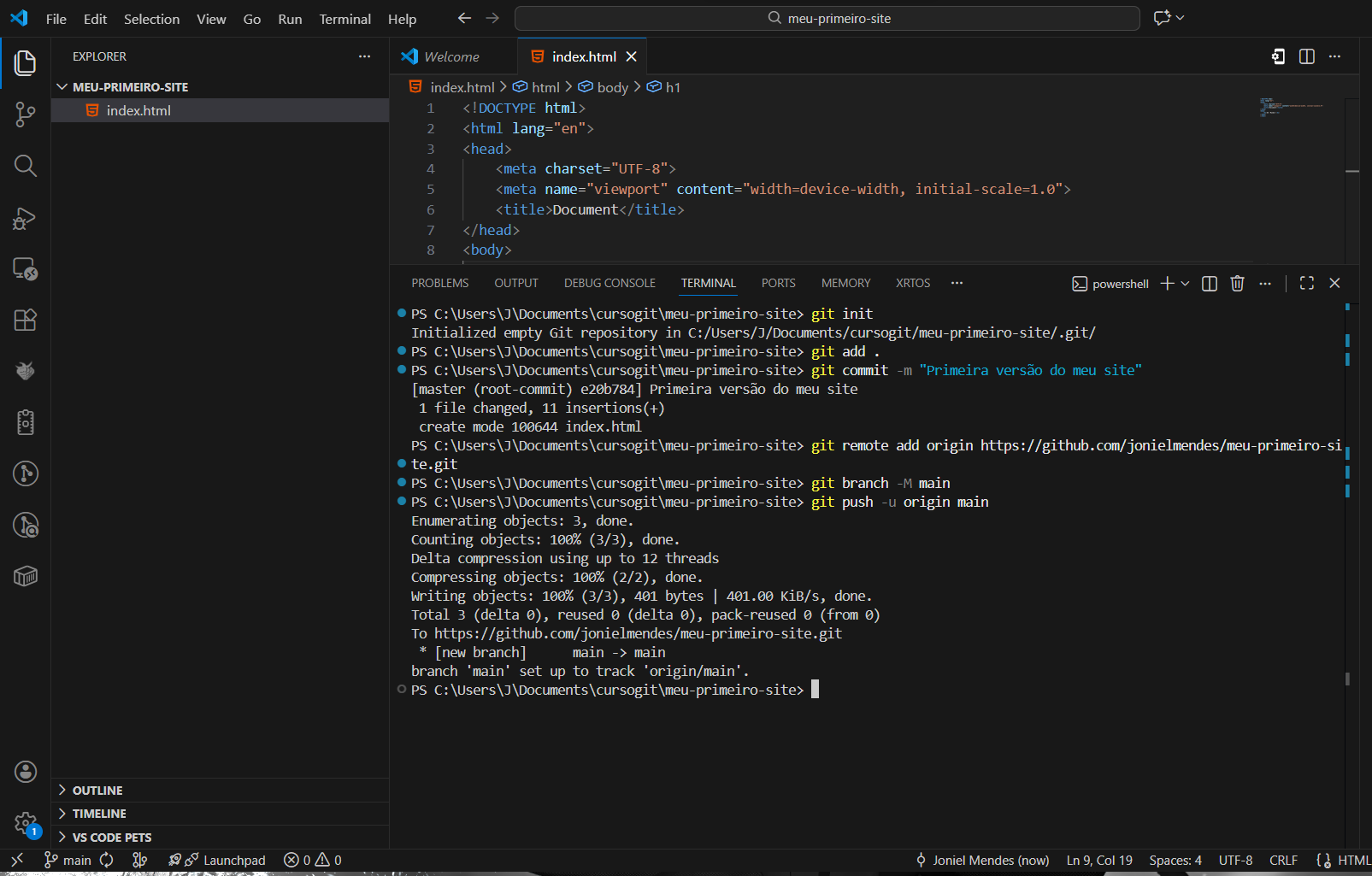Open the Terminal menu
Viewport: 1372px width, 876px height.
(x=344, y=19)
